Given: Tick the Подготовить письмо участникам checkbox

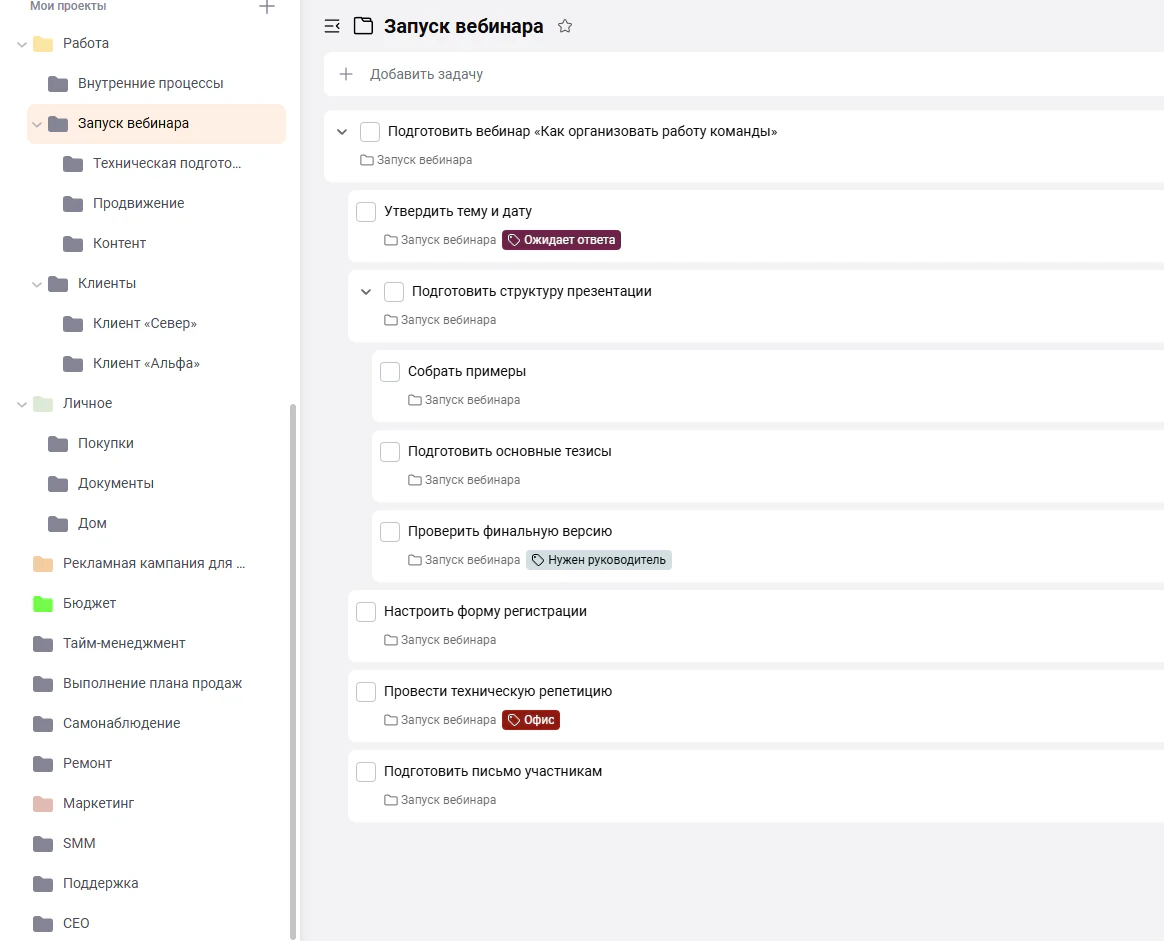Looking at the screenshot, I should point(366,772).
